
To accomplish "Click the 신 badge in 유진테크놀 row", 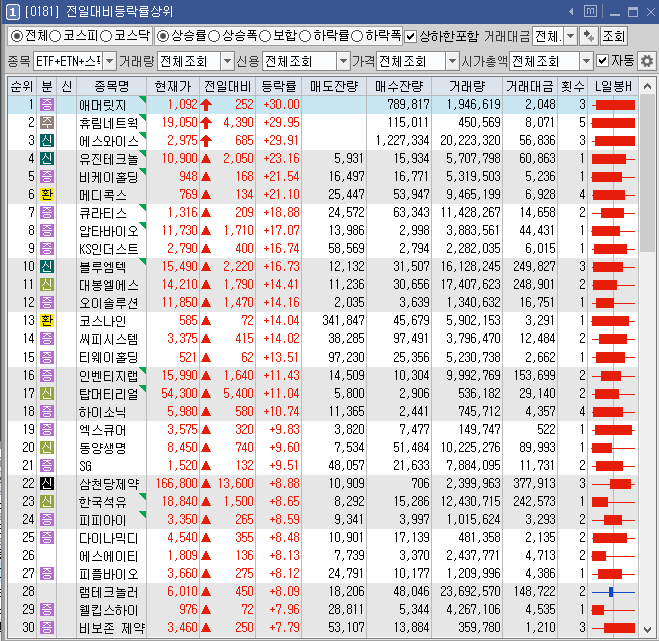I will tap(47, 158).
